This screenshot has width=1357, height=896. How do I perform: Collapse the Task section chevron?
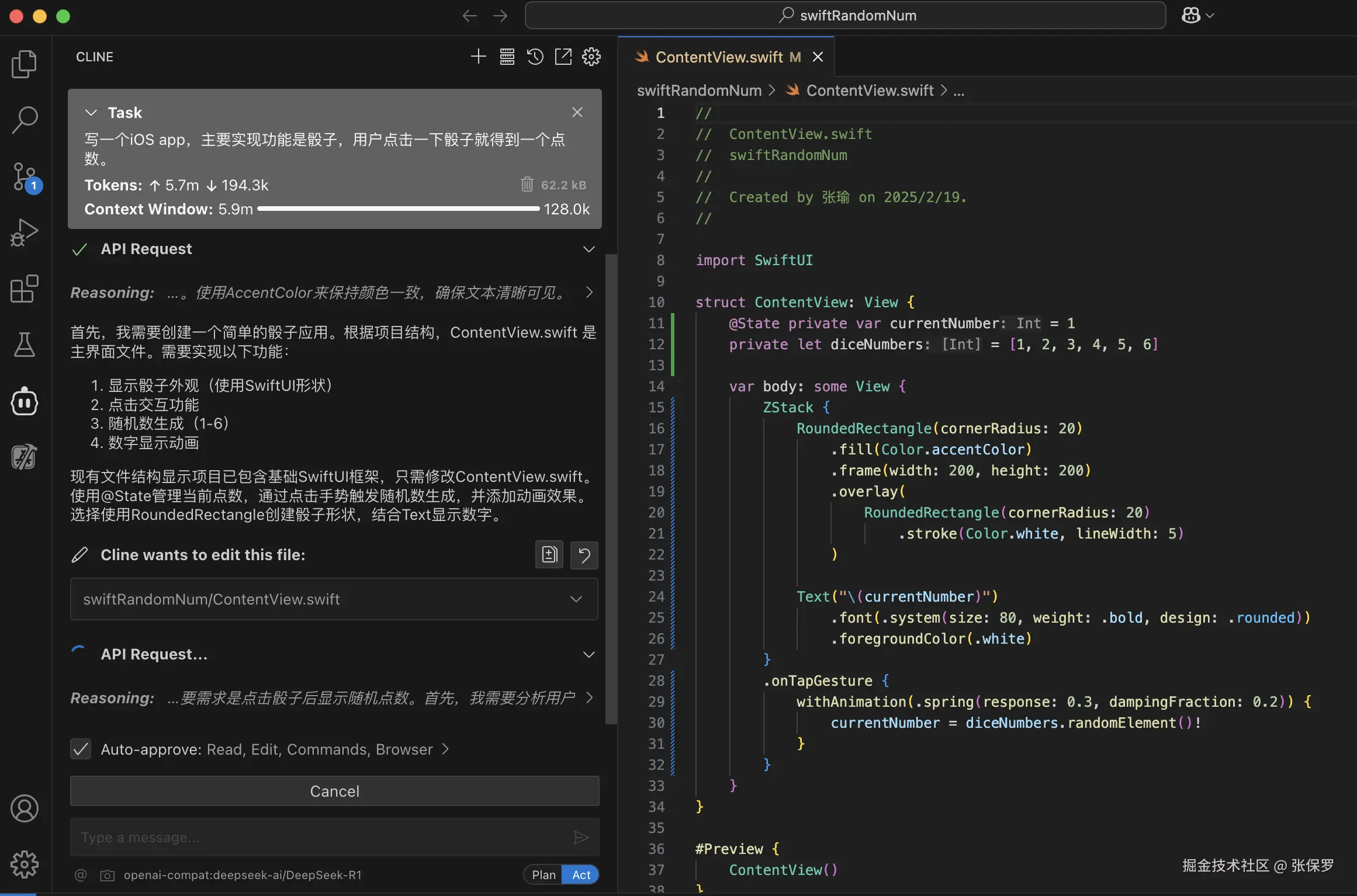point(91,112)
